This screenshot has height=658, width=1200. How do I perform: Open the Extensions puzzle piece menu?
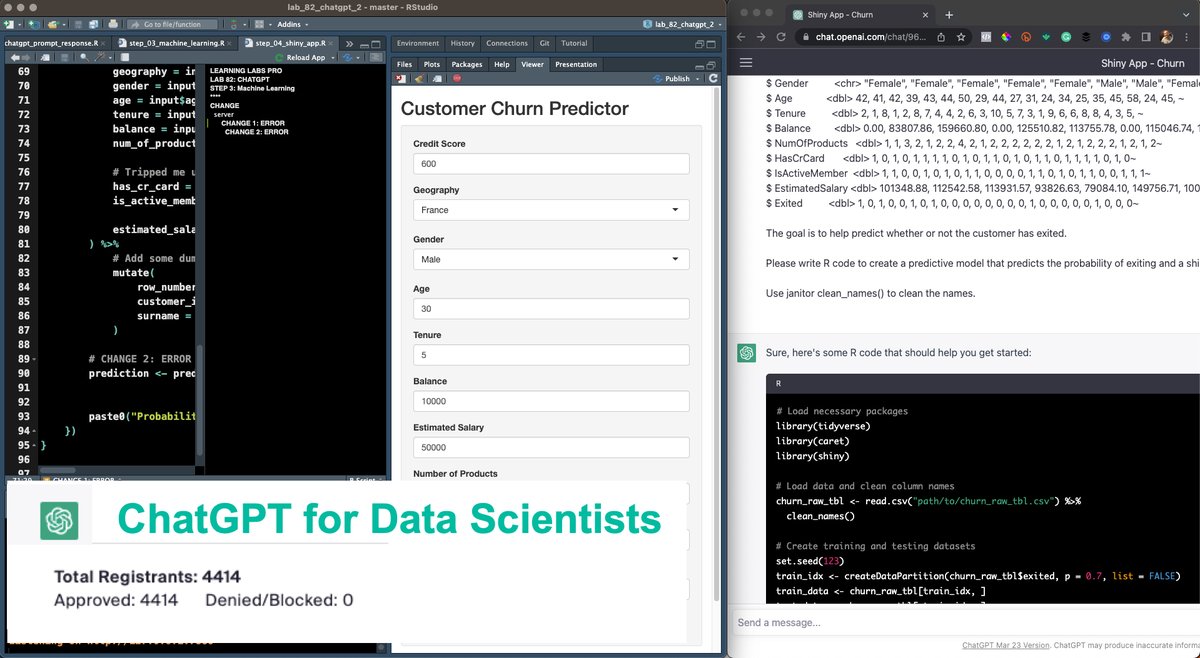coord(1126,37)
